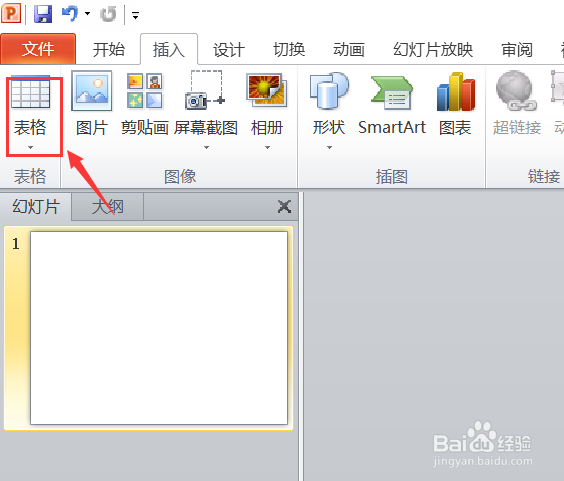The height and width of the screenshot is (481, 564).
Task: Switch to the 大纲 outline tab
Action: click(108, 207)
